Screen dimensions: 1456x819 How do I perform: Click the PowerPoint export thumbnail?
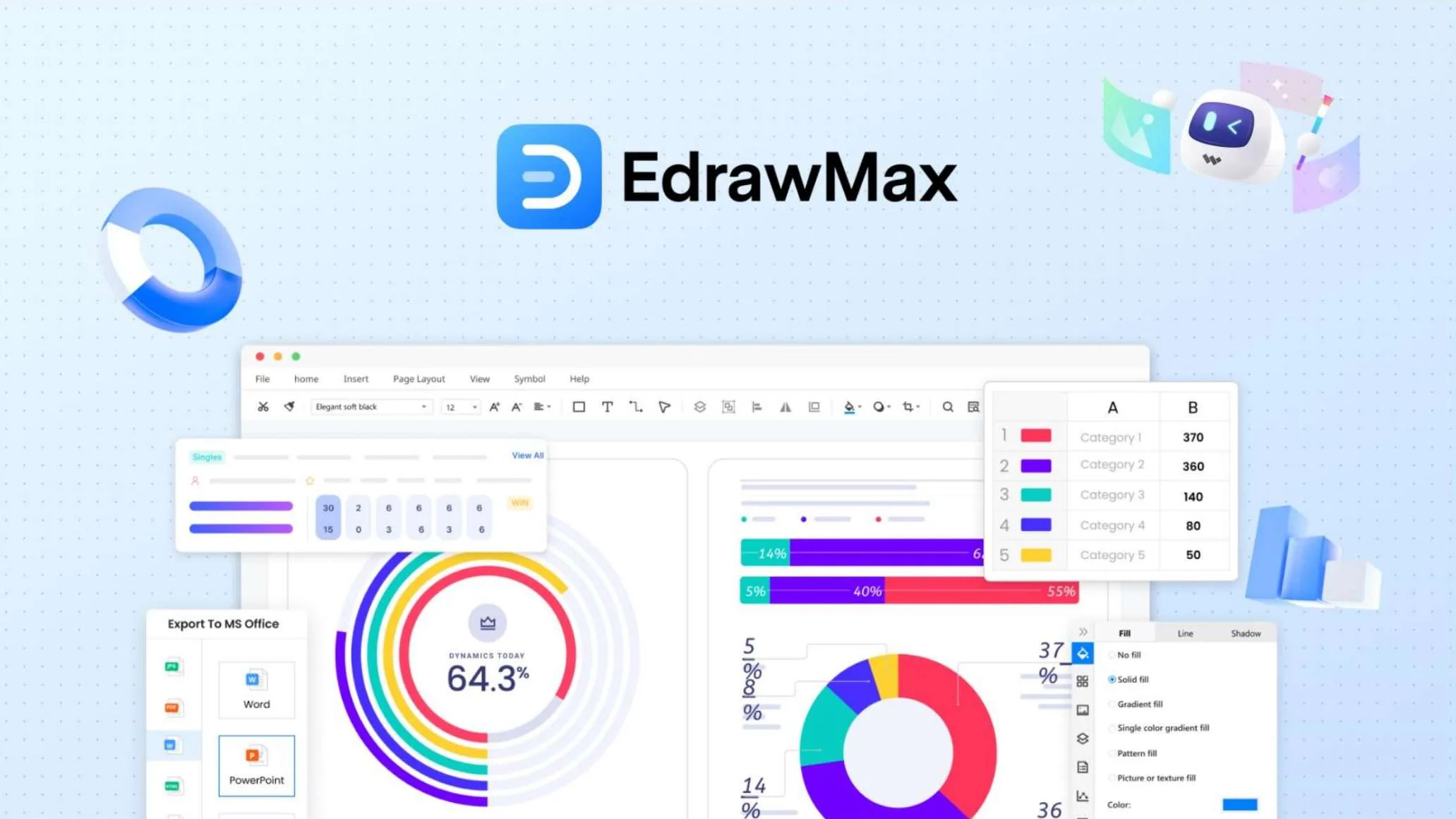[x=256, y=763]
